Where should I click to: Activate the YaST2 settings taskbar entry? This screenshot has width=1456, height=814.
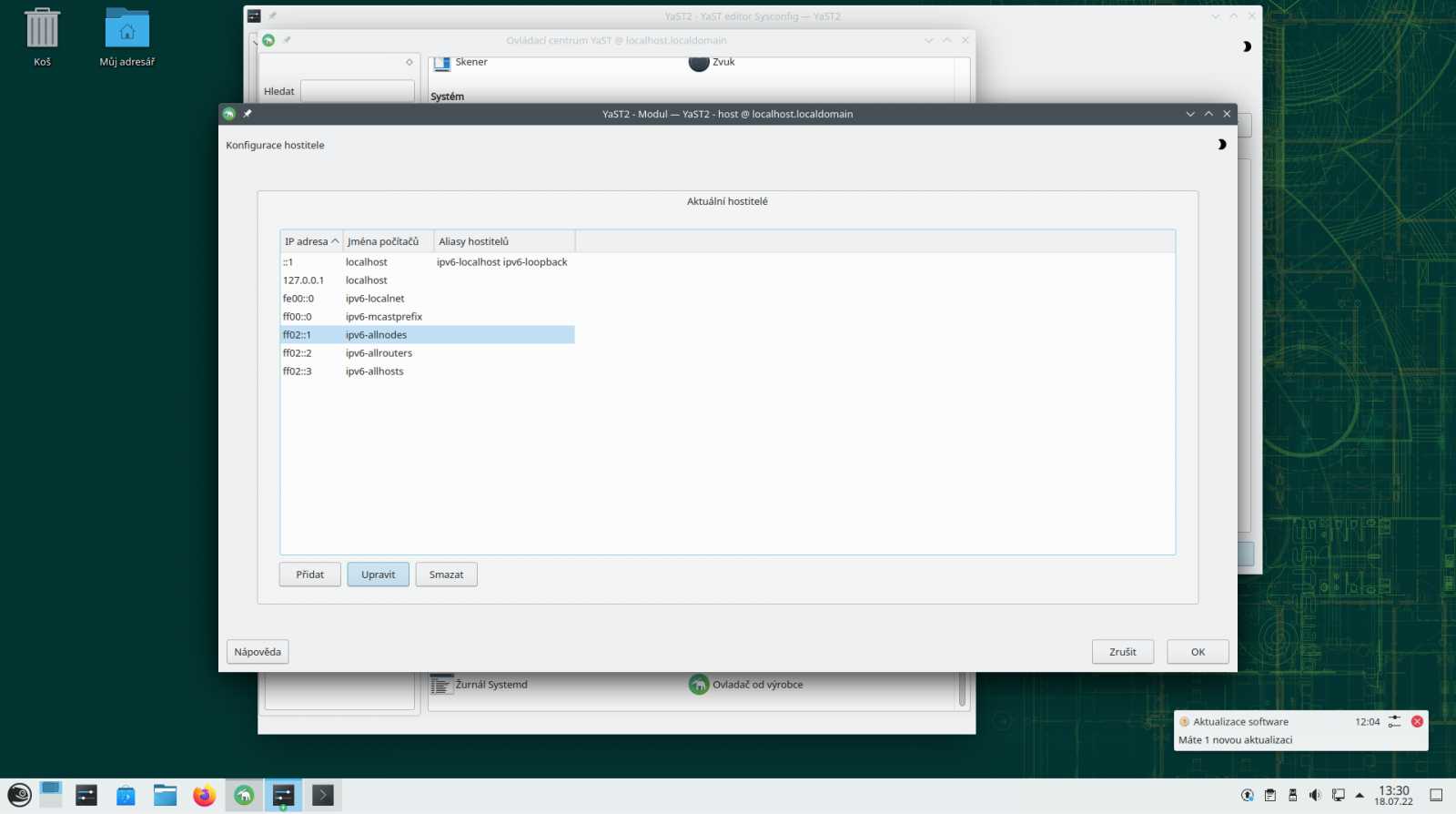(283, 795)
